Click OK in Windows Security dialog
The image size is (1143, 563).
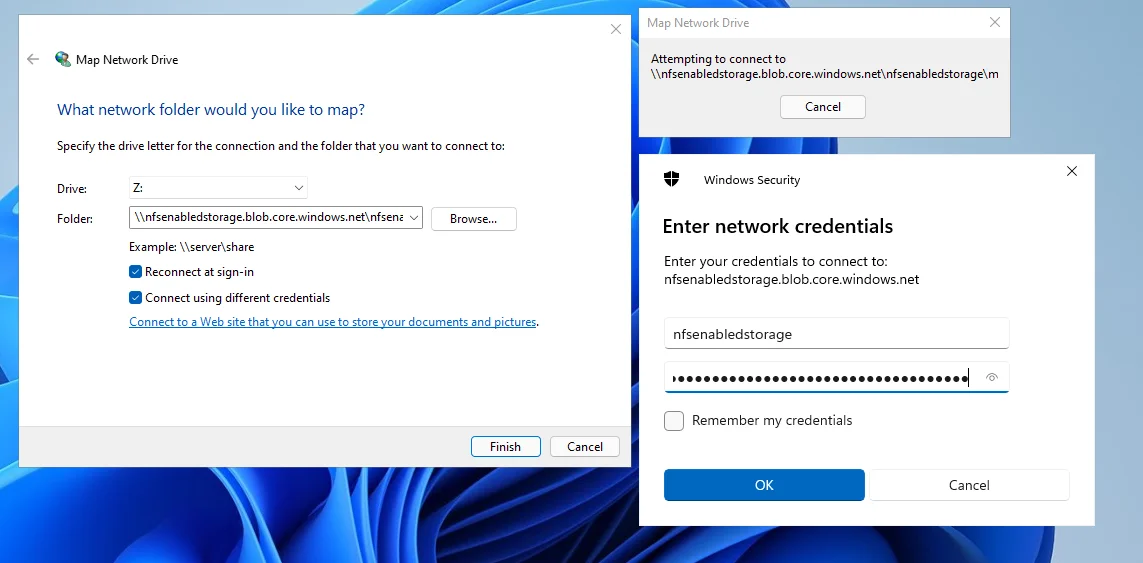tap(764, 485)
